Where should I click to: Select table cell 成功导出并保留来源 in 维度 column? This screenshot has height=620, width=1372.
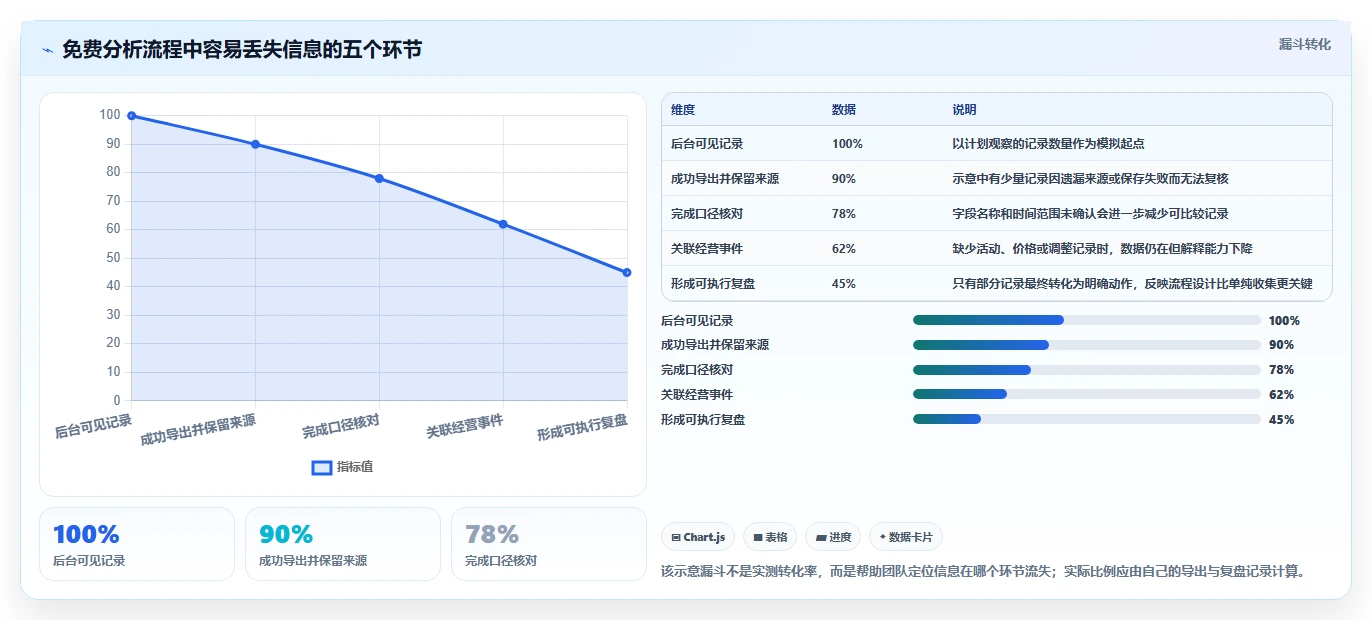click(x=725, y=179)
